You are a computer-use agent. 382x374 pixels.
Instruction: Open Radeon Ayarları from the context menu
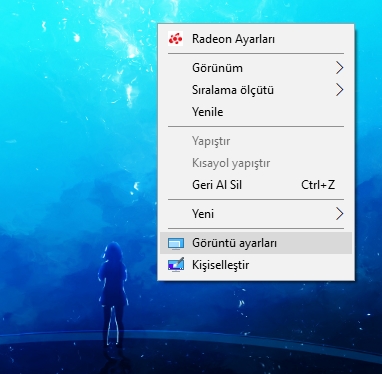pyautogui.click(x=256, y=39)
